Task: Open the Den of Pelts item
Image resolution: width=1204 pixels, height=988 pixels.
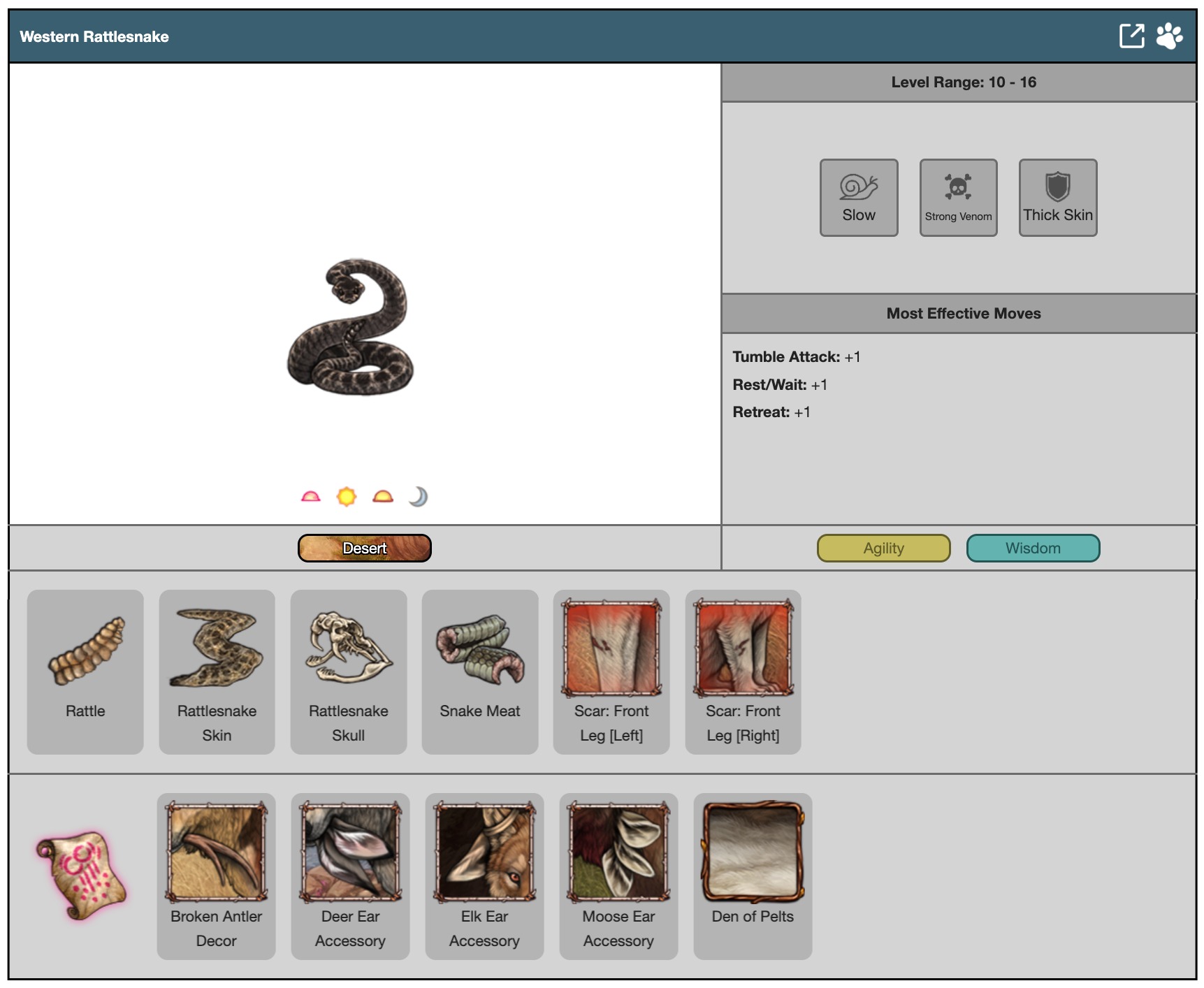Action: click(x=753, y=875)
